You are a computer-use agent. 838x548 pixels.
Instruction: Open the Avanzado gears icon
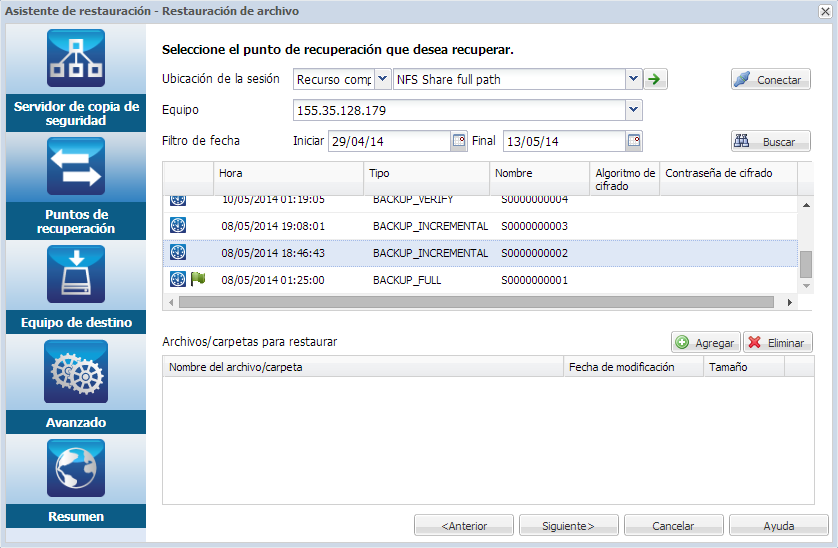point(76,371)
